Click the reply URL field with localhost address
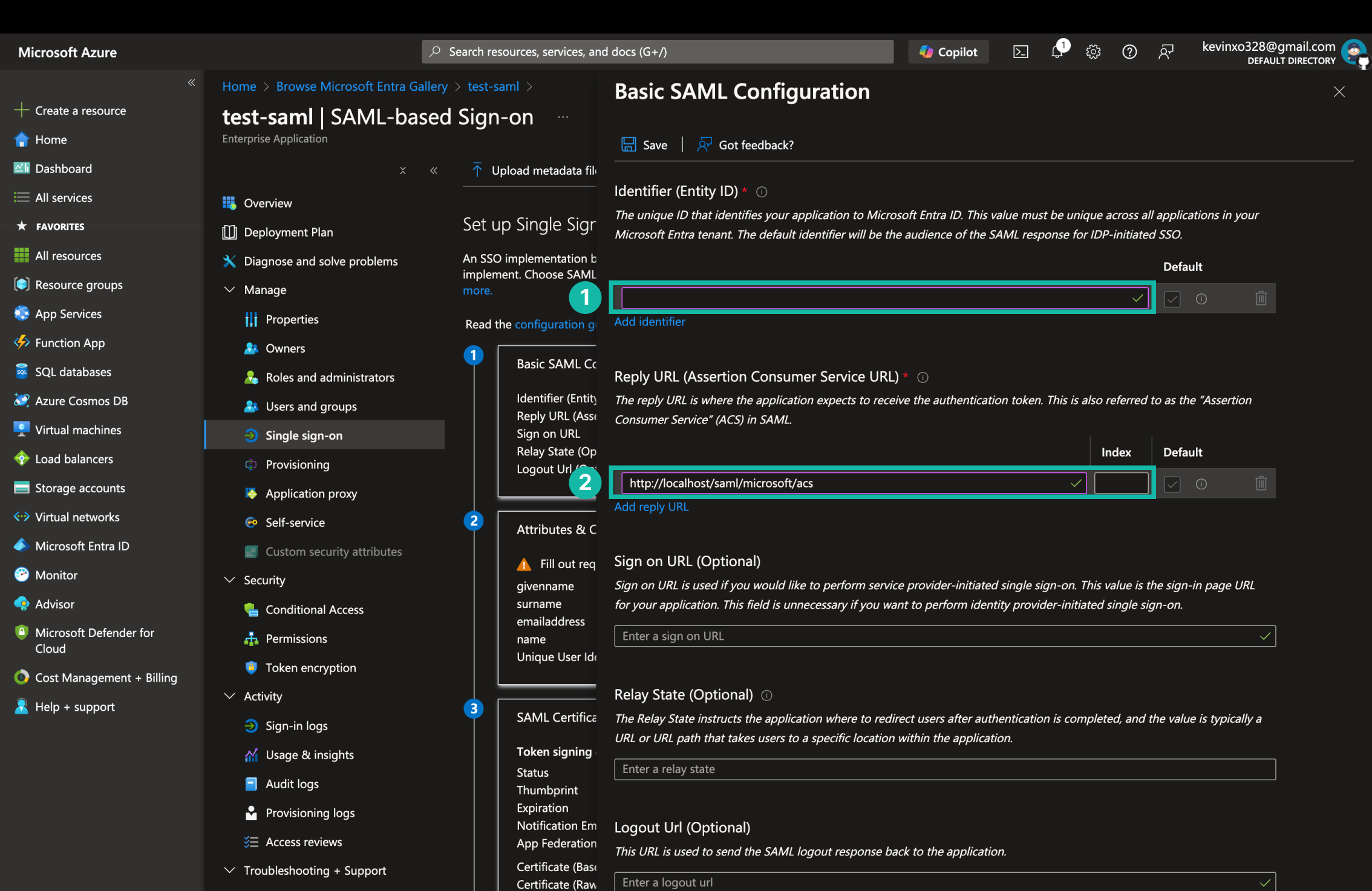The width and height of the screenshot is (1372, 891). coord(854,483)
